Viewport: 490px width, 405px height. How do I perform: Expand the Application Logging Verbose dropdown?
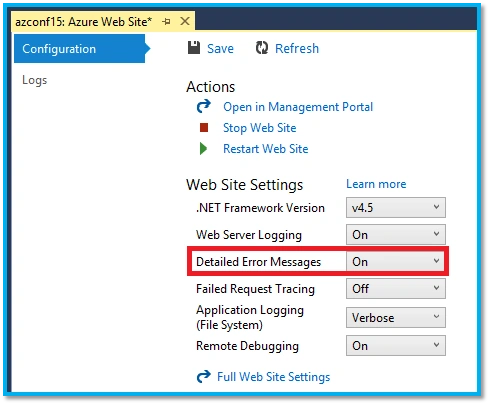[x=396, y=317]
